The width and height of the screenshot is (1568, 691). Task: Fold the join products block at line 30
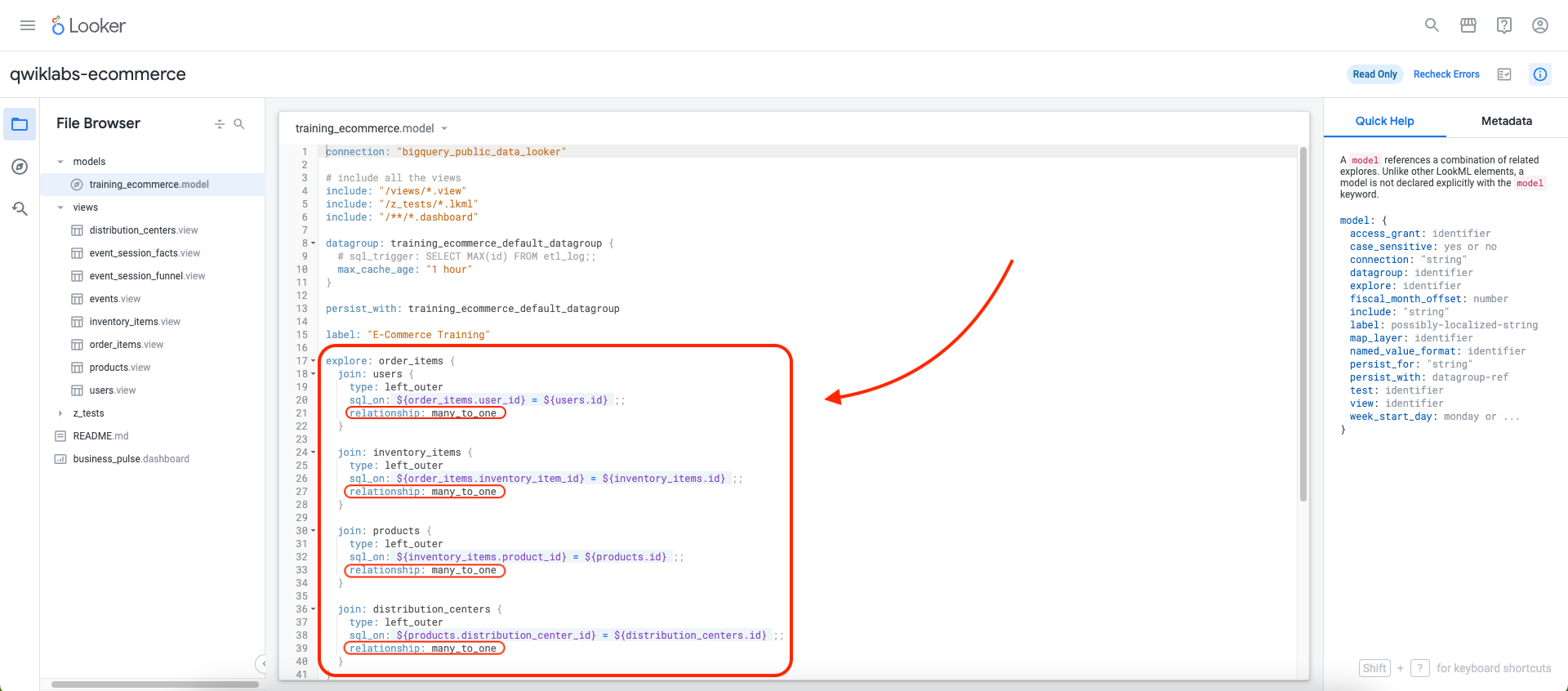313,531
